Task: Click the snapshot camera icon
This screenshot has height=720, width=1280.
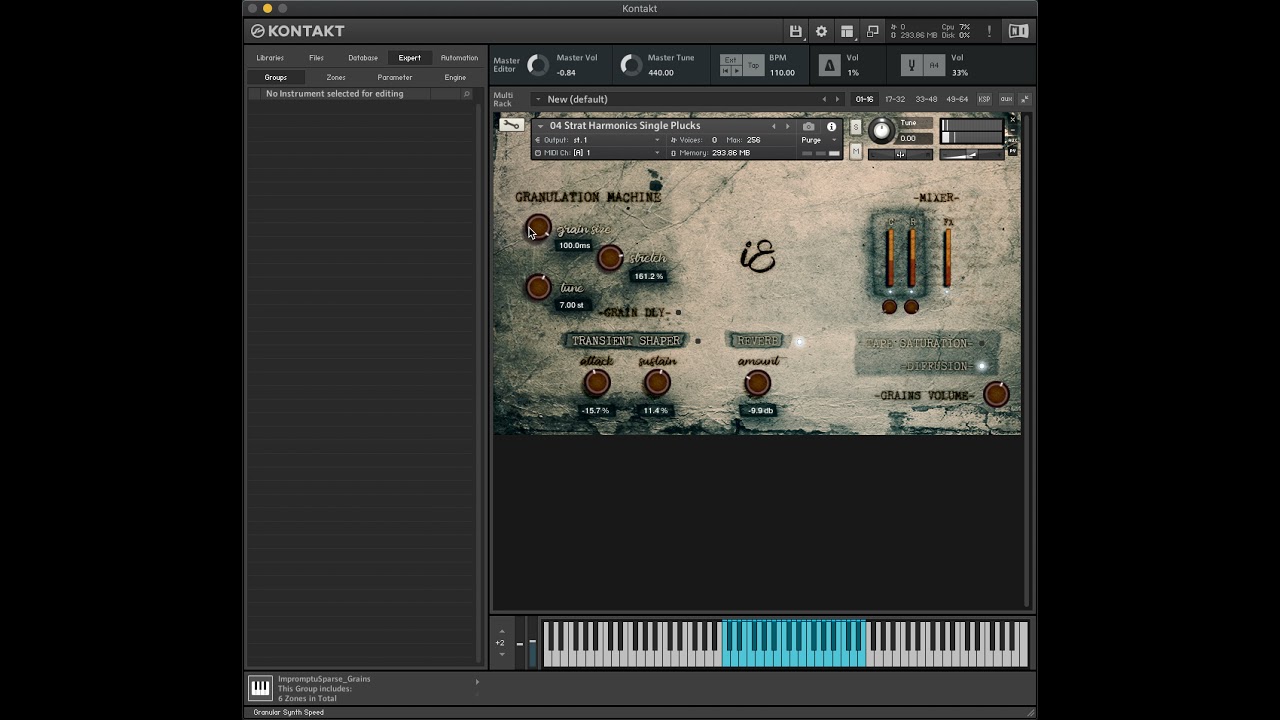Action: pos(809,126)
